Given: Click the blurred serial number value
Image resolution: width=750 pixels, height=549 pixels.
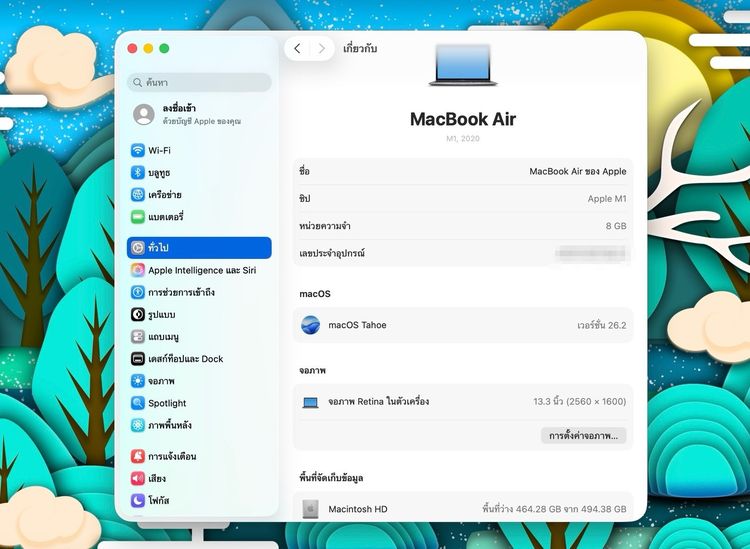Looking at the screenshot, I should click(x=591, y=253).
